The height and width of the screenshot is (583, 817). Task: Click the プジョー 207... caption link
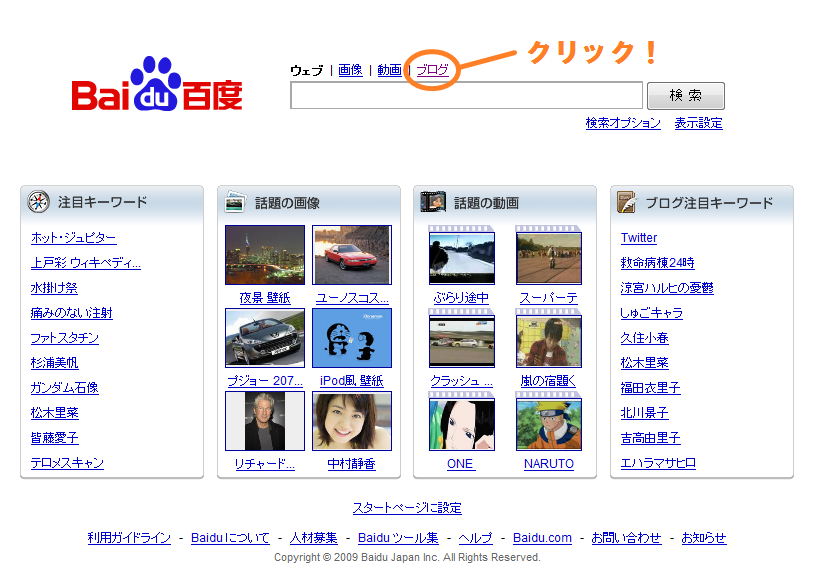point(265,380)
